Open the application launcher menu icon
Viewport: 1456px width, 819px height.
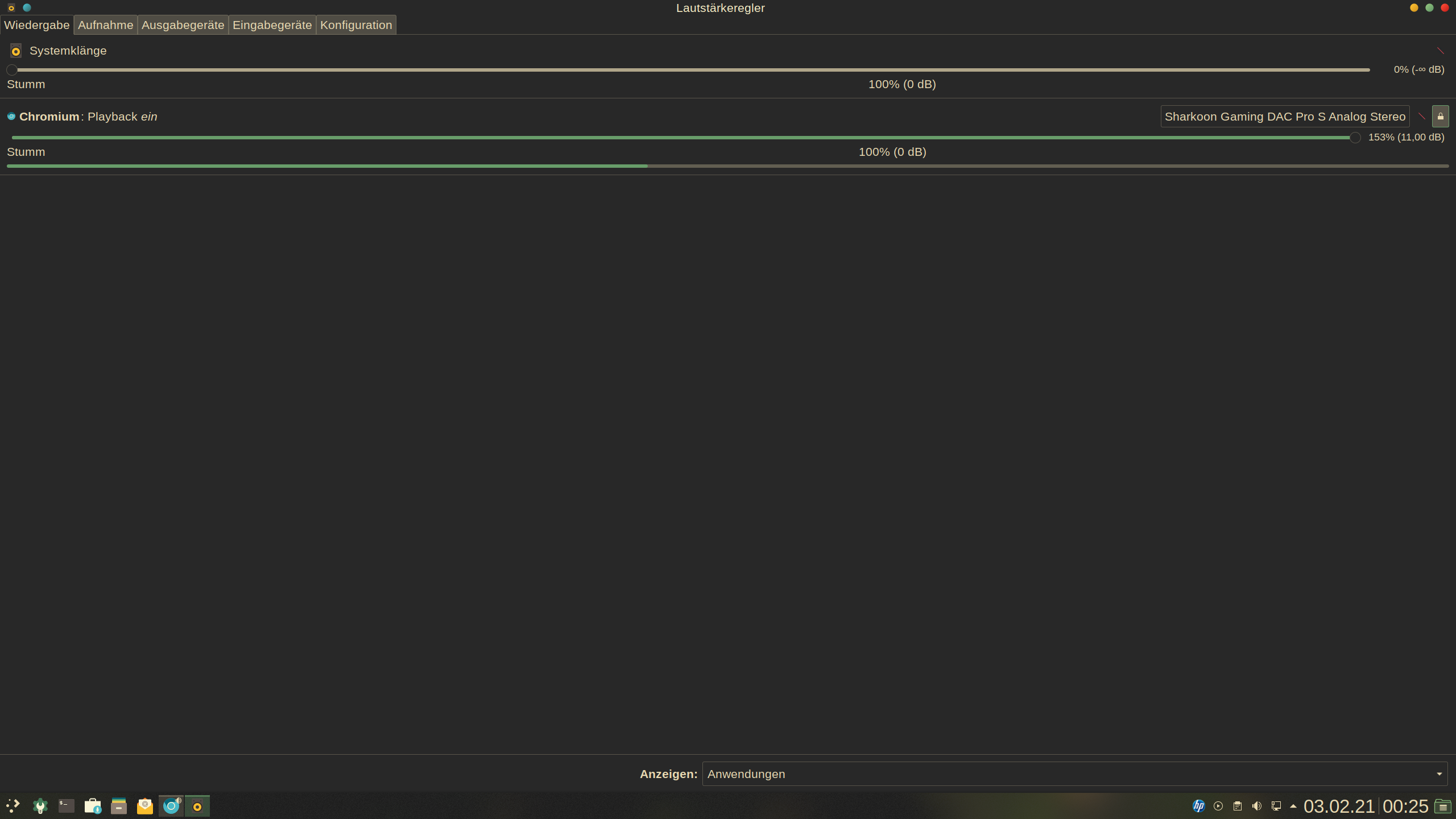pos(13,806)
